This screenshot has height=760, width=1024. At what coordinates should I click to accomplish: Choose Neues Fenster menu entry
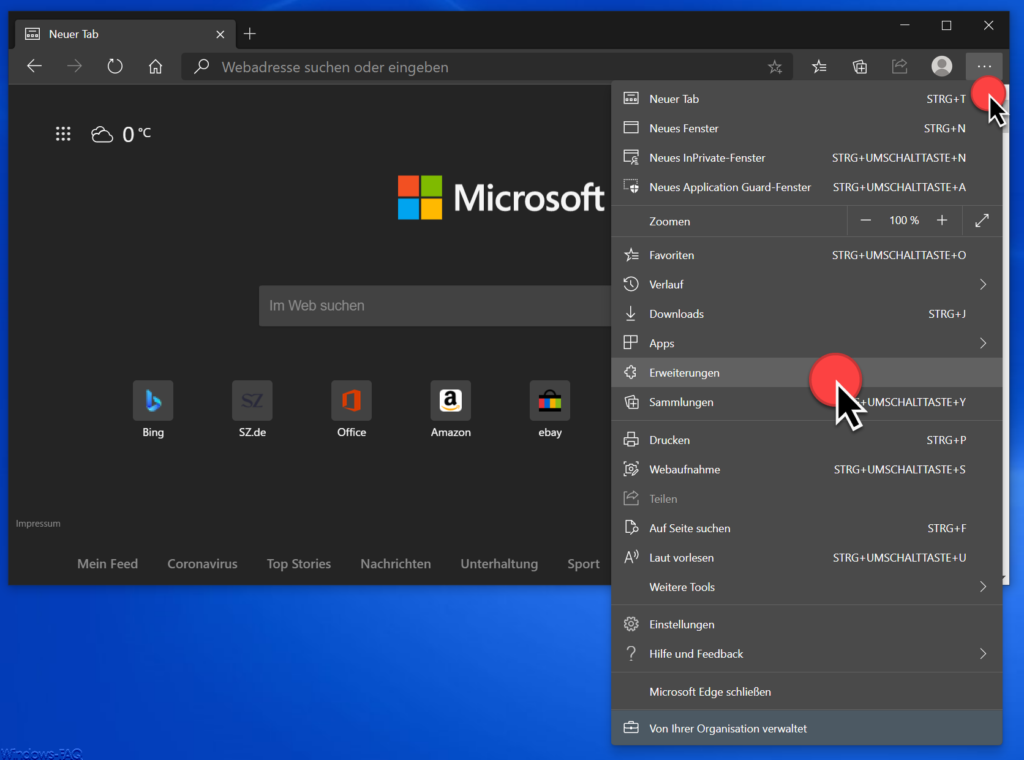point(807,128)
